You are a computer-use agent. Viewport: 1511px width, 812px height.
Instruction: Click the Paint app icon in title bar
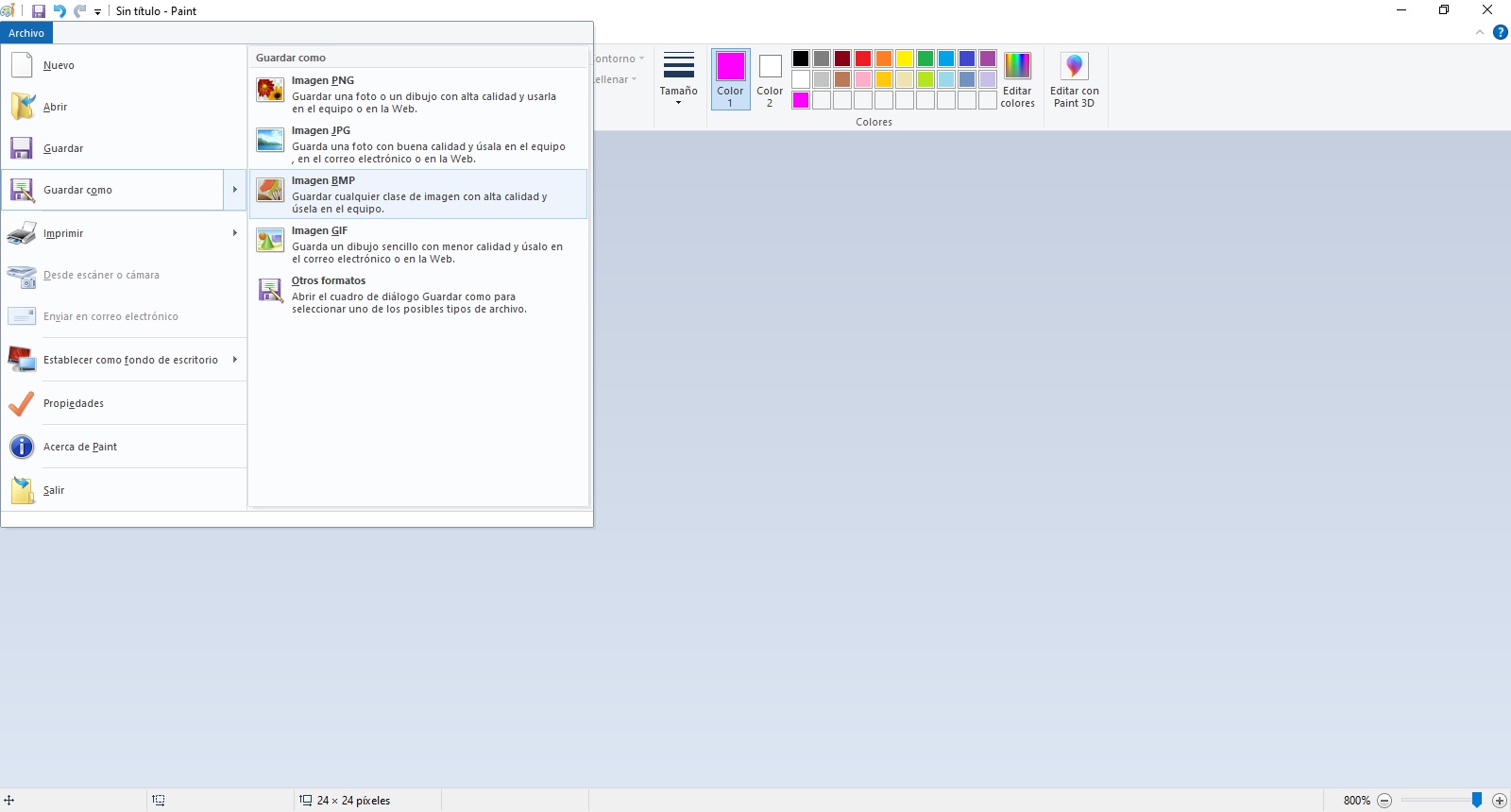point(8,11)
